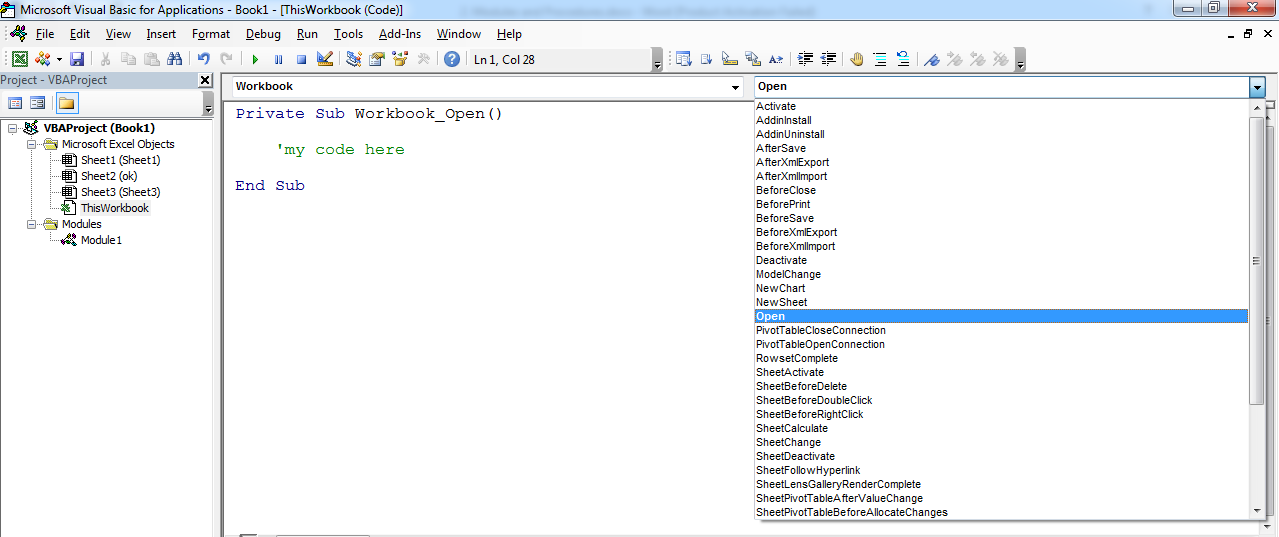Collapse the Microsoft Excel Objects folder
The height and width of the screenshot is (537, 1279).
(31, 144)
